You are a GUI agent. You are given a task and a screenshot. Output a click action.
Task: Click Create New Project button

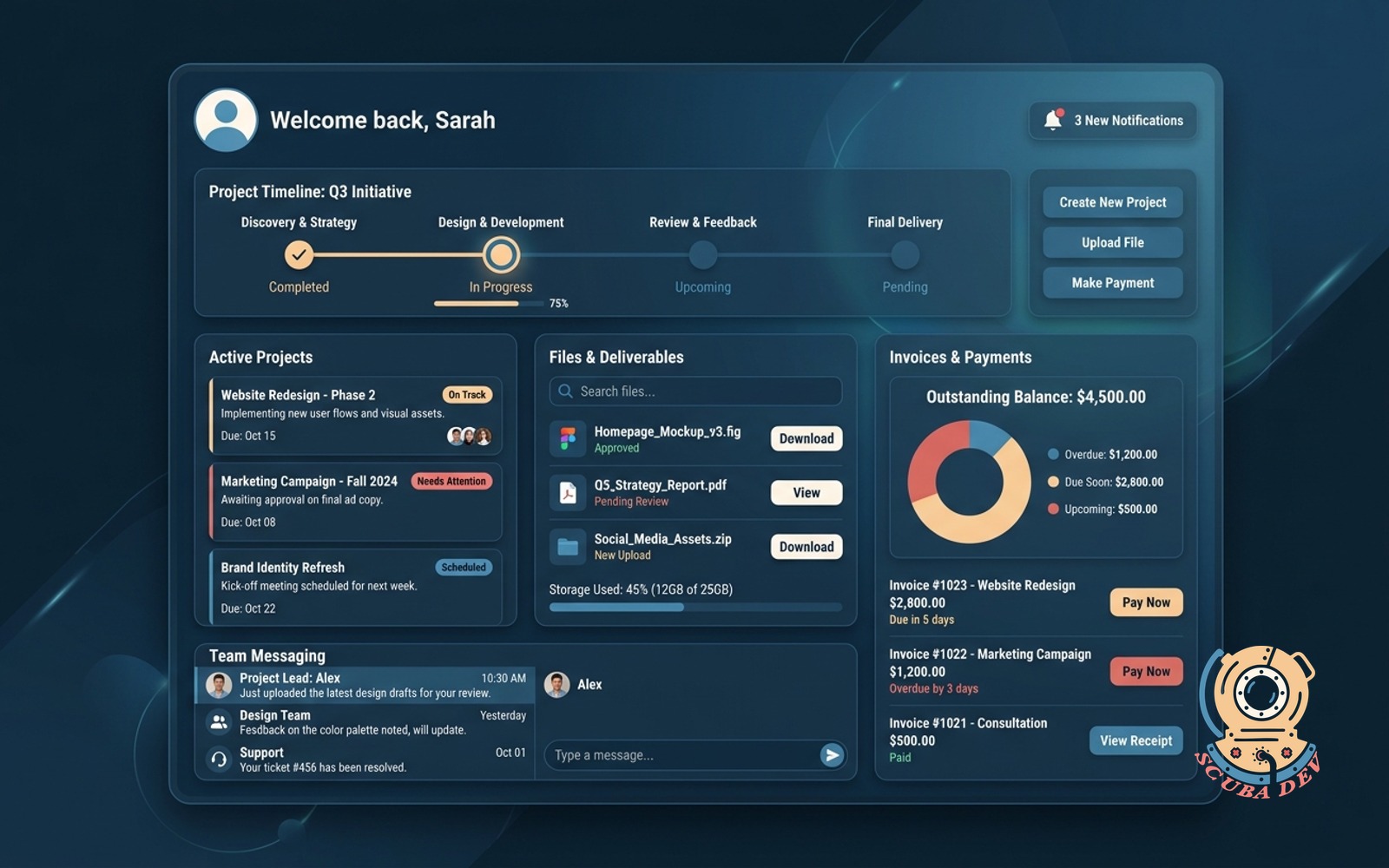1113,202
